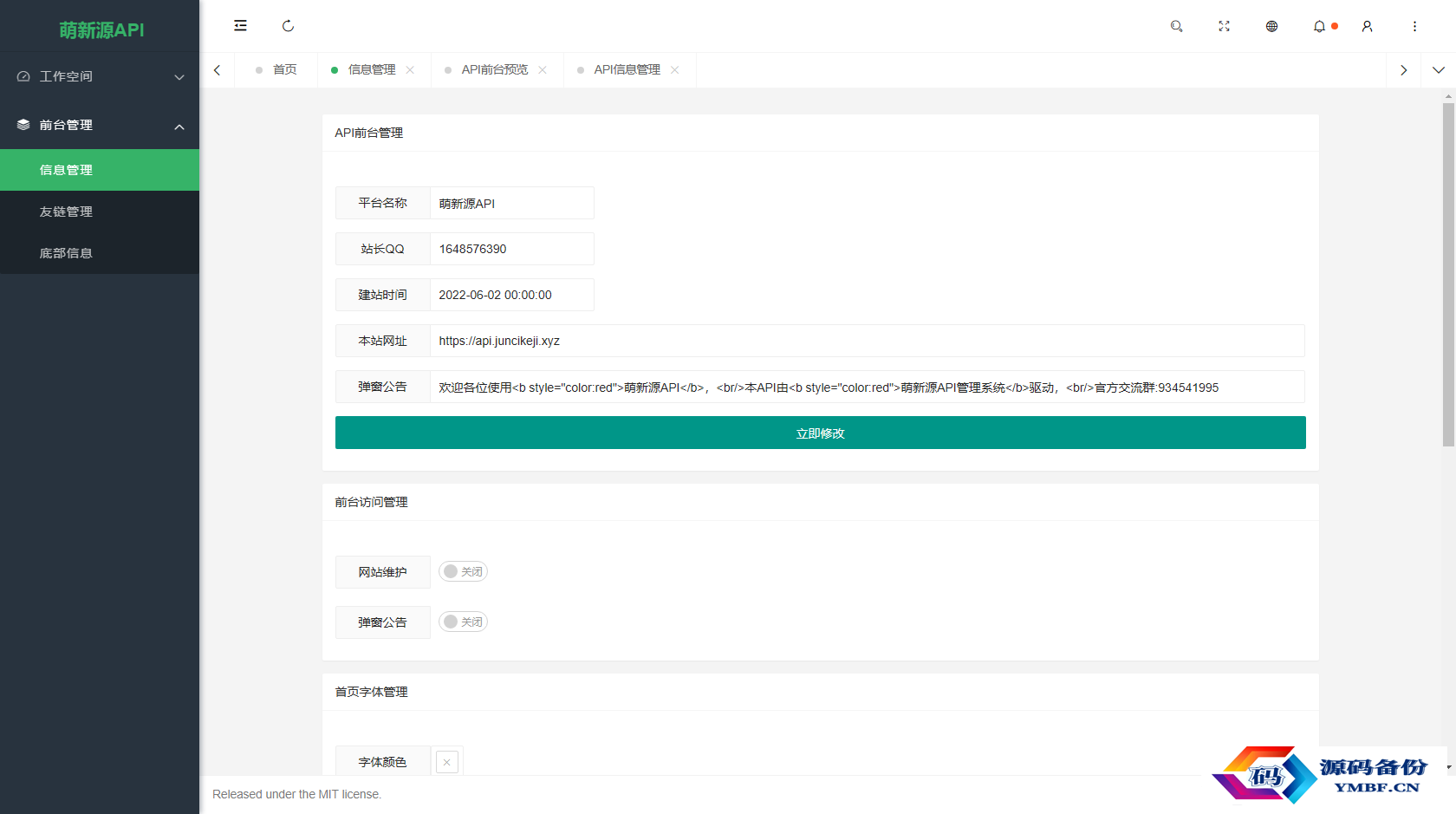
Task: Collapse the sidebar with the menu fold icon
Action: (x=240, y=26)
